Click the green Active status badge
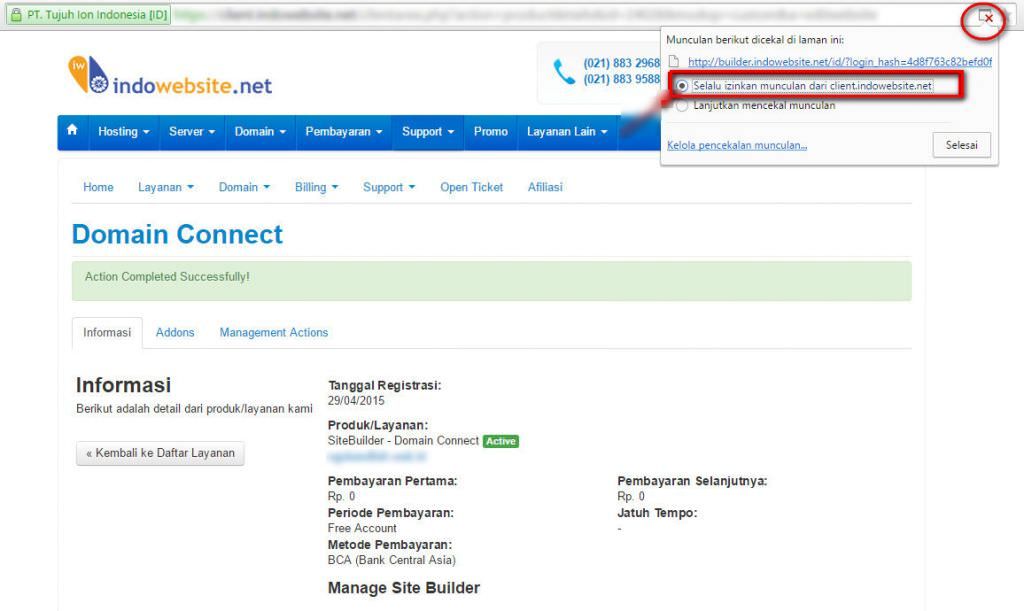The width and height of the screenshot is (1024, 611). click(500, 441)
